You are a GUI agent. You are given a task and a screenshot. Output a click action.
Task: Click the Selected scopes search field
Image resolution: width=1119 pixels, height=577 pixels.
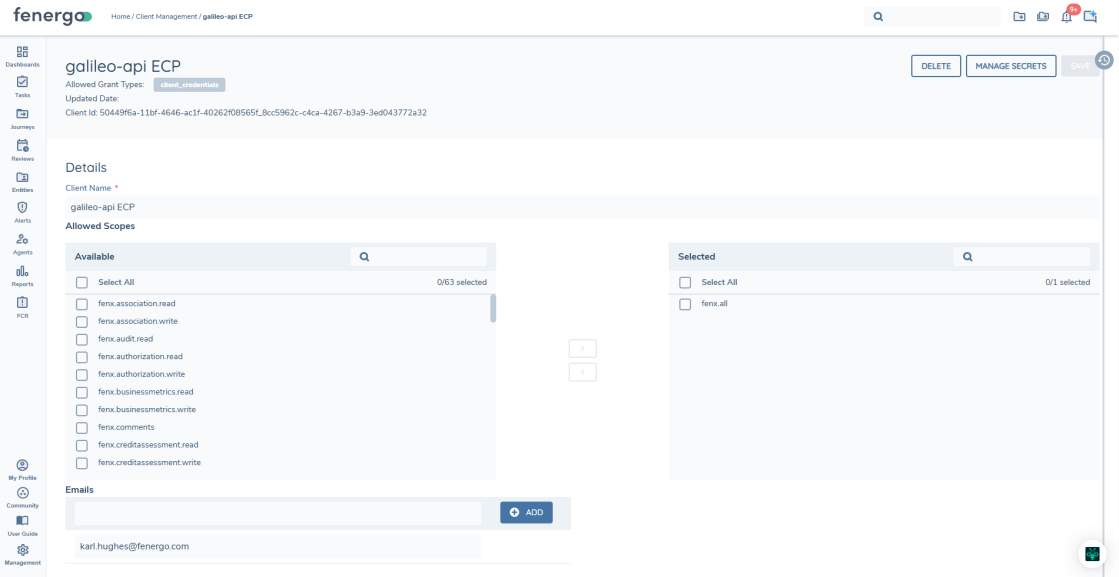[x=1022, y=257]
